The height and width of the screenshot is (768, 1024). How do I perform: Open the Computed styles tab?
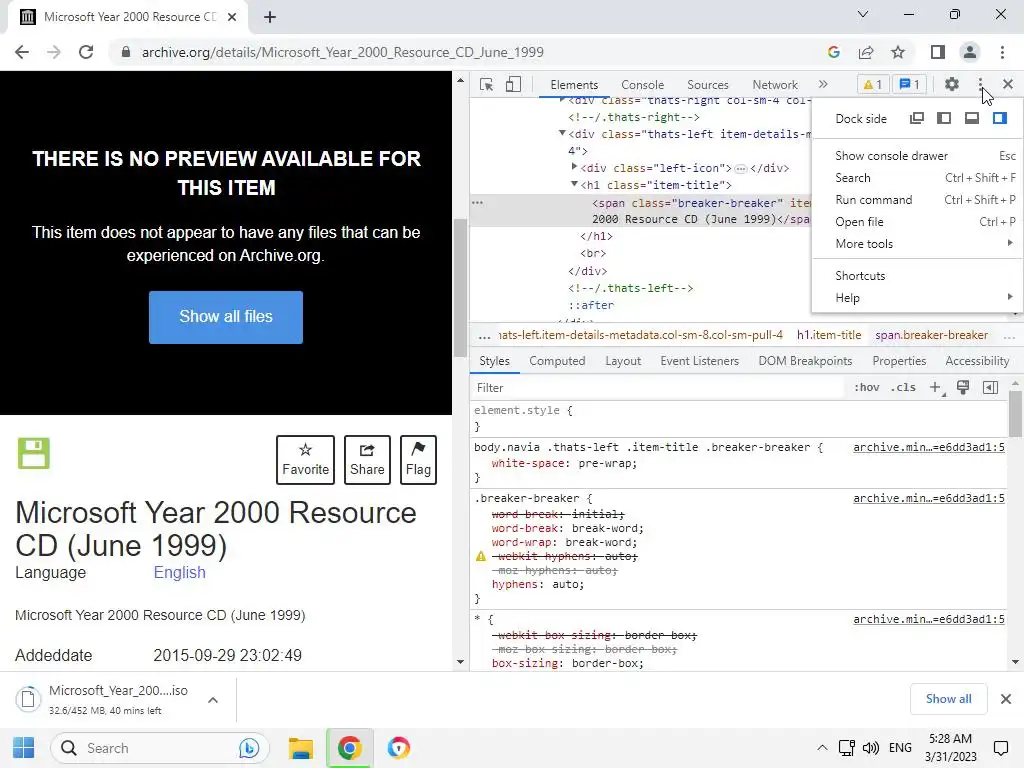point(557,361)
